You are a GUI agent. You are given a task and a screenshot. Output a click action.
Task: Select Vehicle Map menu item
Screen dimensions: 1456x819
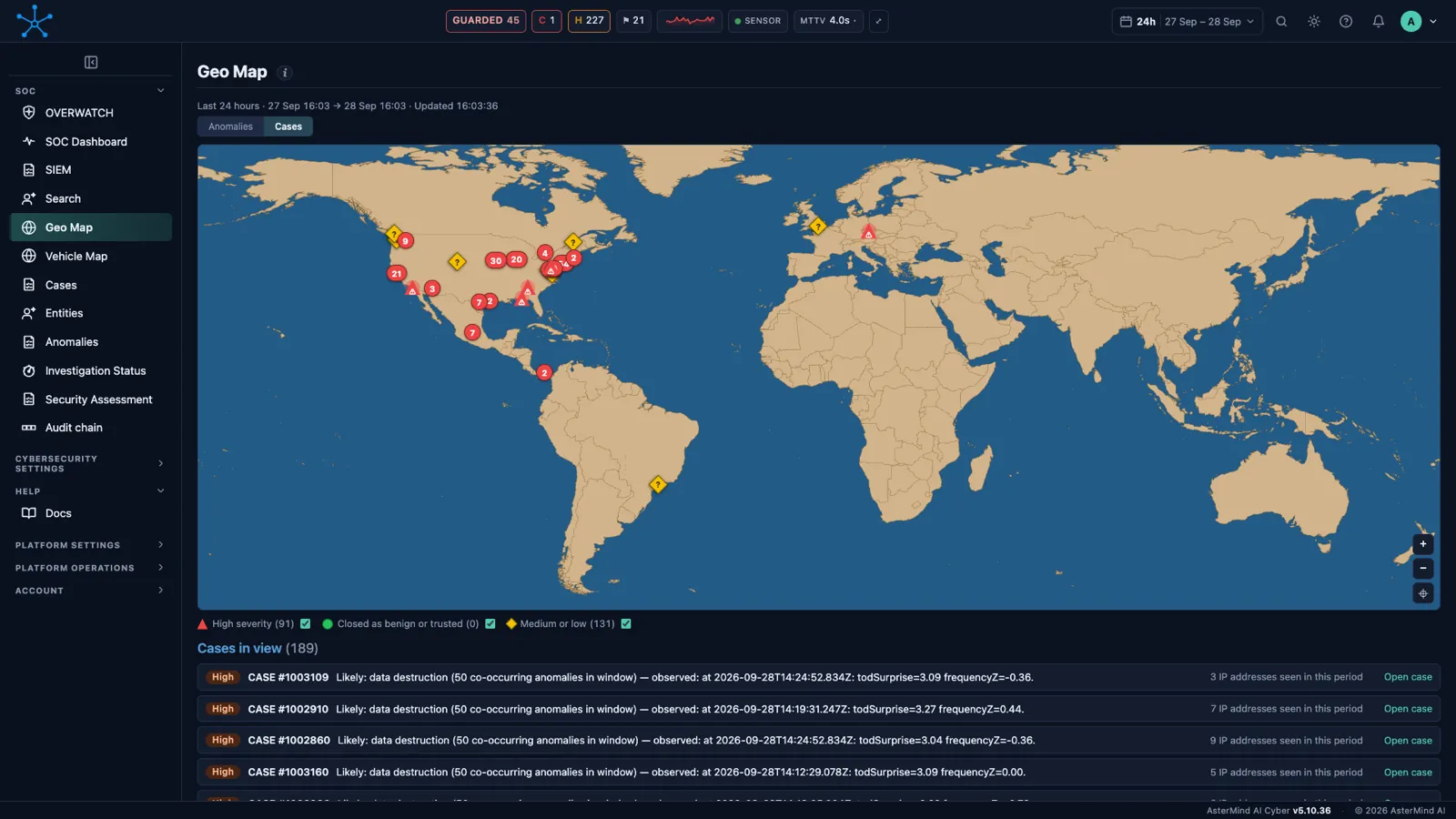pos(91,257)
